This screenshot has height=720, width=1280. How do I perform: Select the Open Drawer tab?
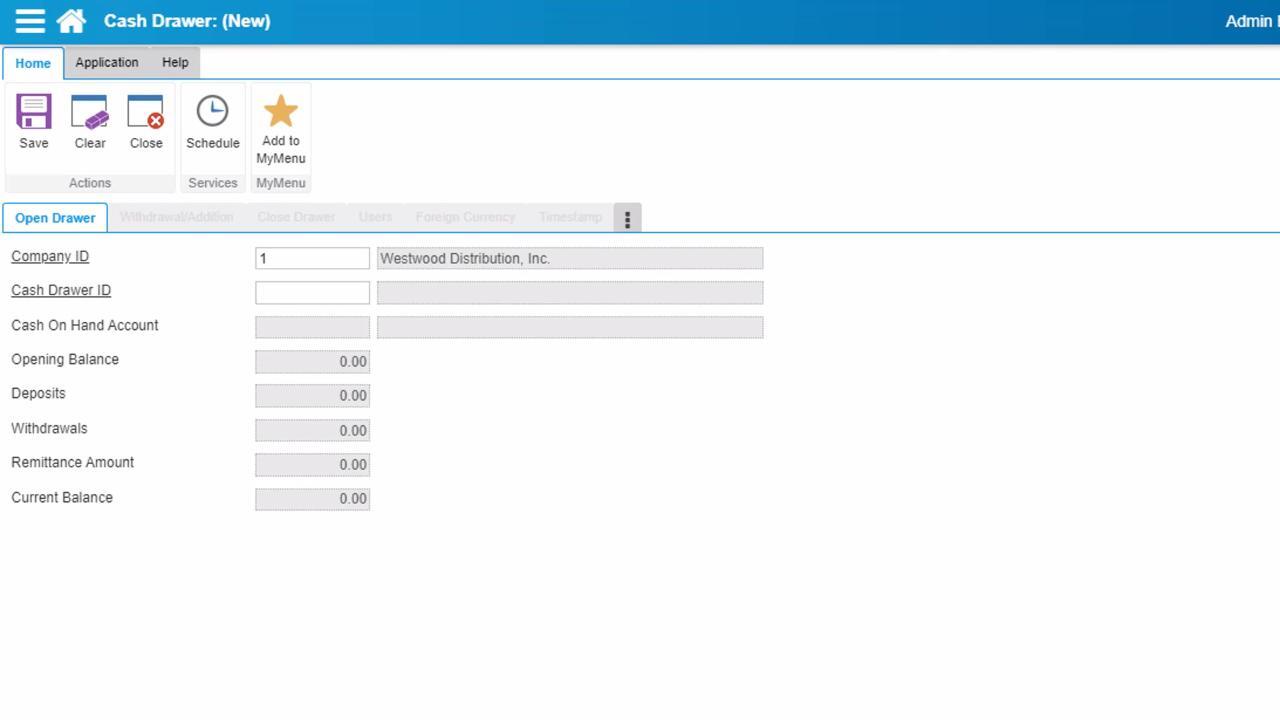[x=55, y=218]
